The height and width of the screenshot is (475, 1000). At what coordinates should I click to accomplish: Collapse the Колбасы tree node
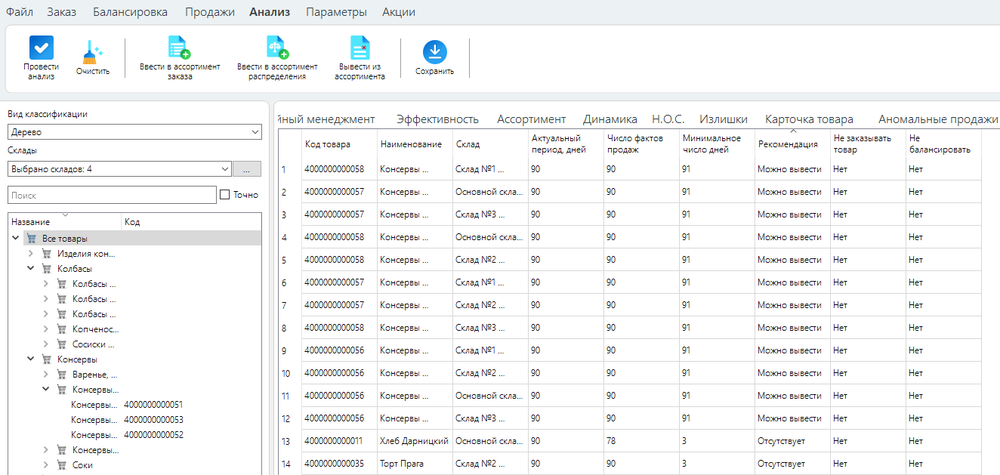31,269
